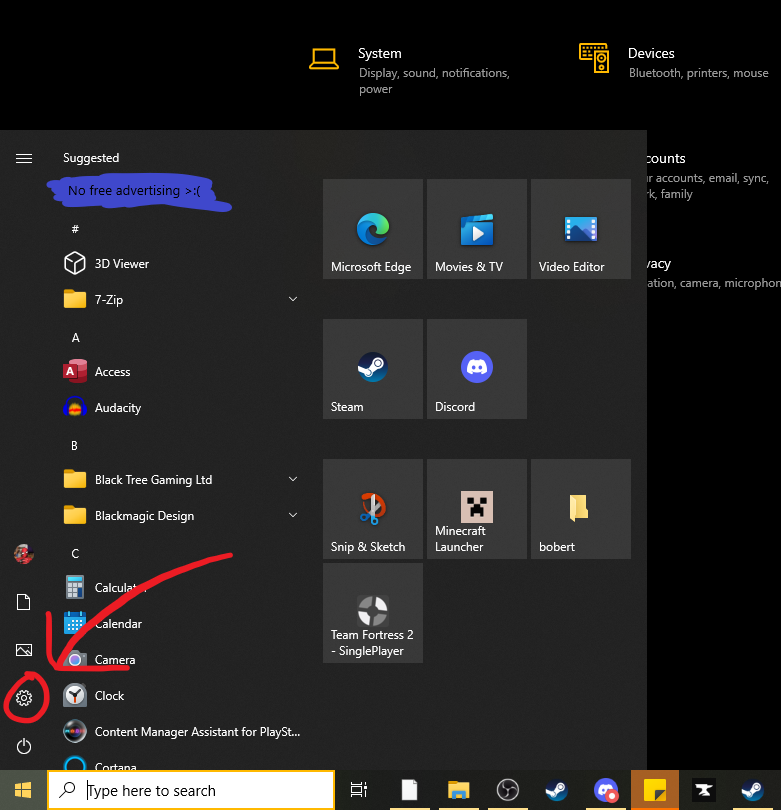The image size is (781, 810).
Task: Click the Windows Start button
Action: click(23, 790)
